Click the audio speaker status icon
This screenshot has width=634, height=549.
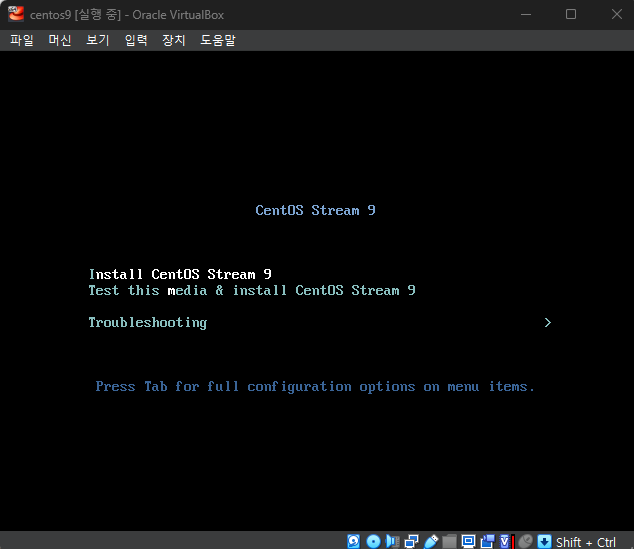coord(392,541)
